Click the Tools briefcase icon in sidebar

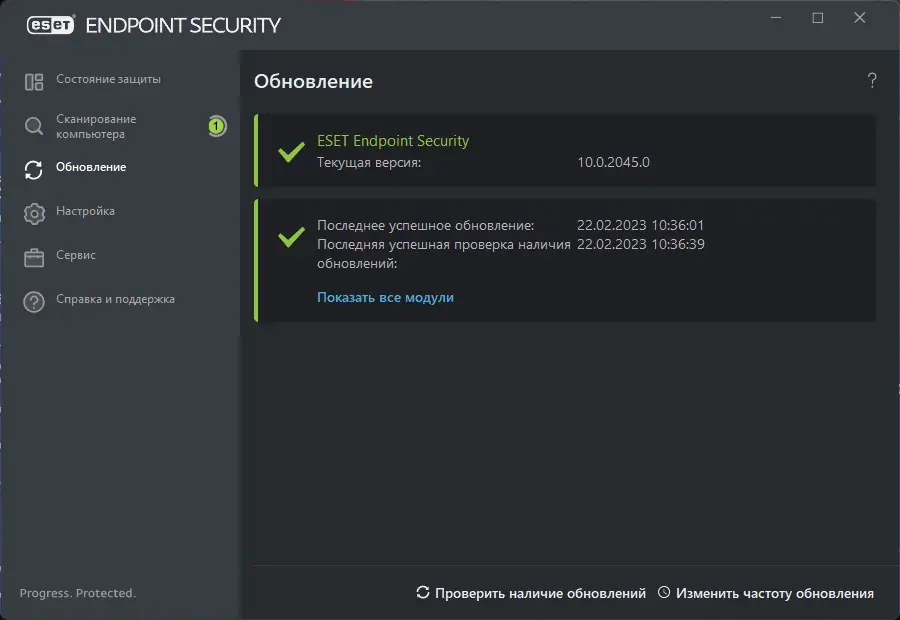34,257
